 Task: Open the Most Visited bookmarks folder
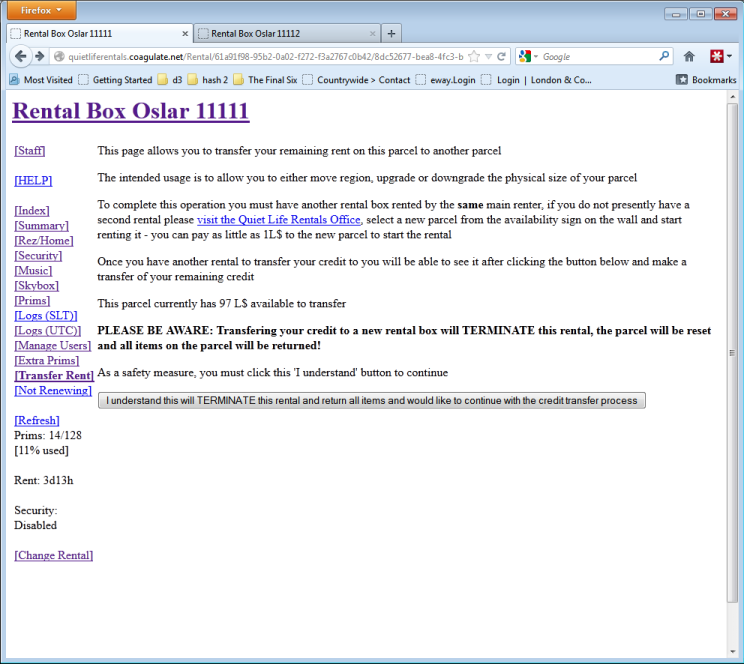pos(40,80)
